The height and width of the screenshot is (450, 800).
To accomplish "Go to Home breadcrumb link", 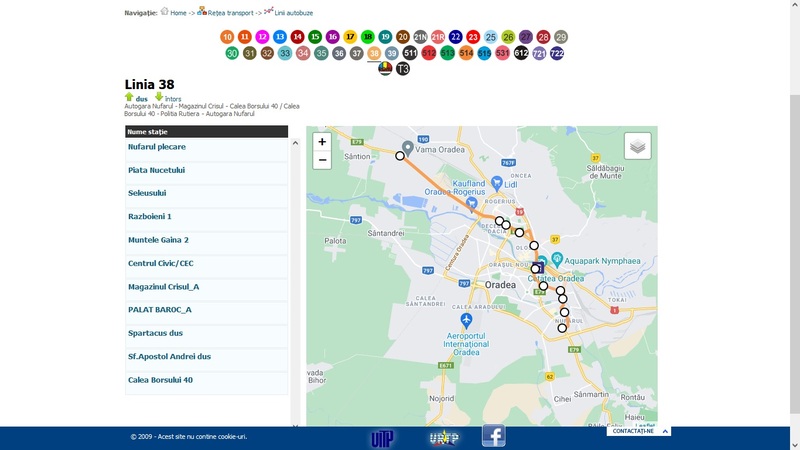I will click(178, 13).
